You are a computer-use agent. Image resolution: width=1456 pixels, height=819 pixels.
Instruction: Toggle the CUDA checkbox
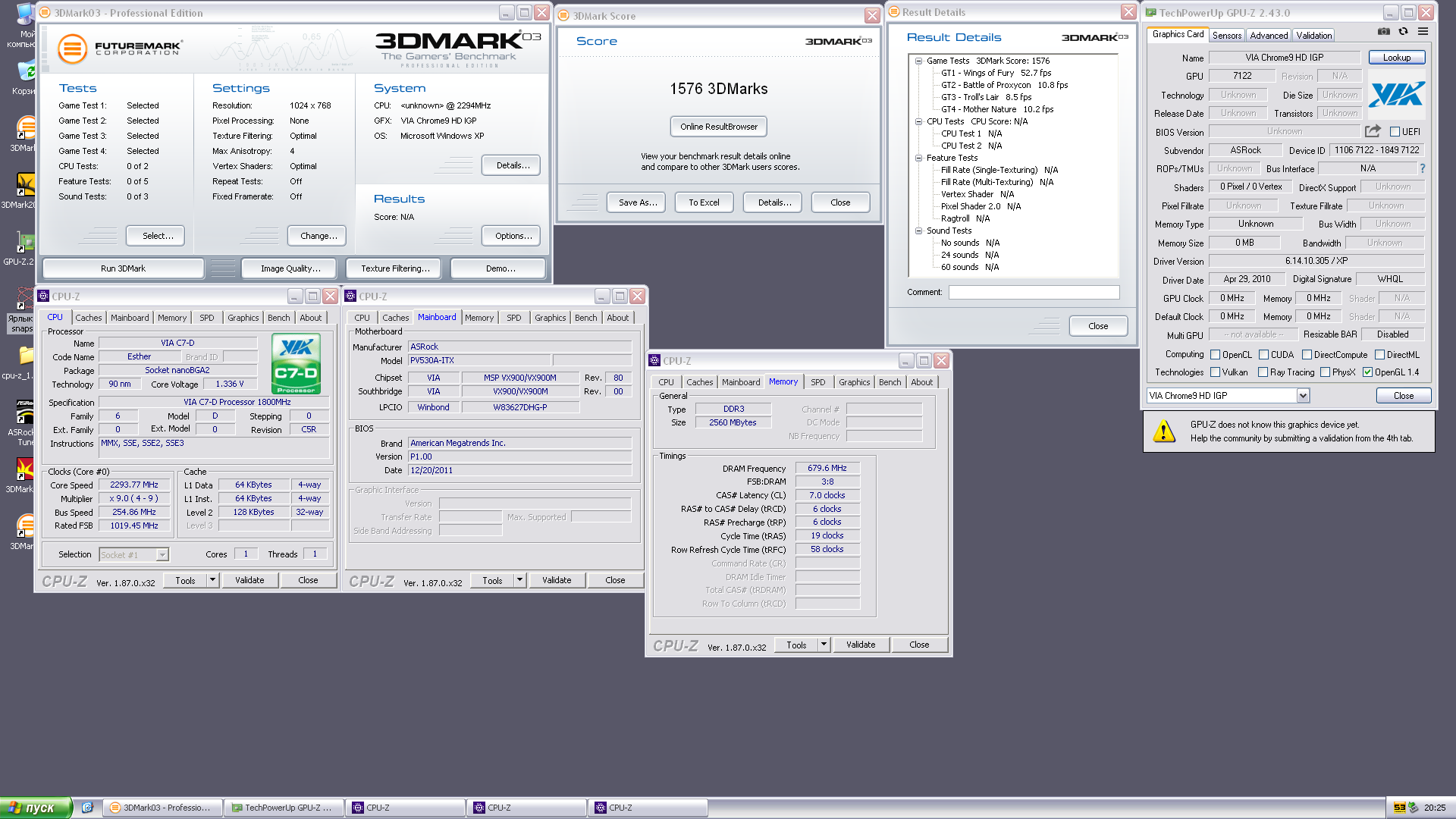(x=1264, y=355)
